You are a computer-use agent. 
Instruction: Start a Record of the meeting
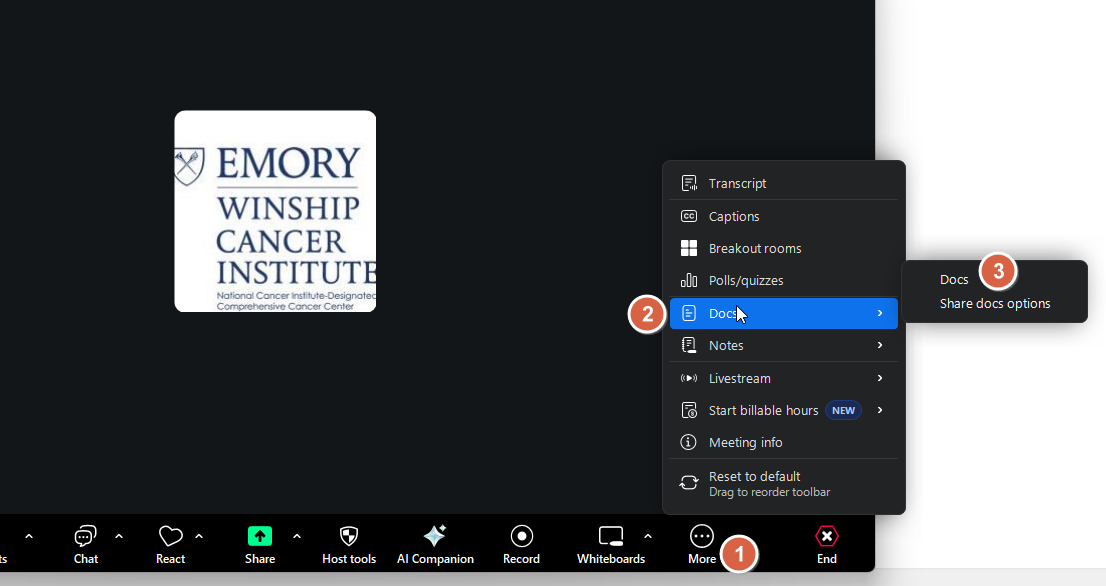pos(521,544)
